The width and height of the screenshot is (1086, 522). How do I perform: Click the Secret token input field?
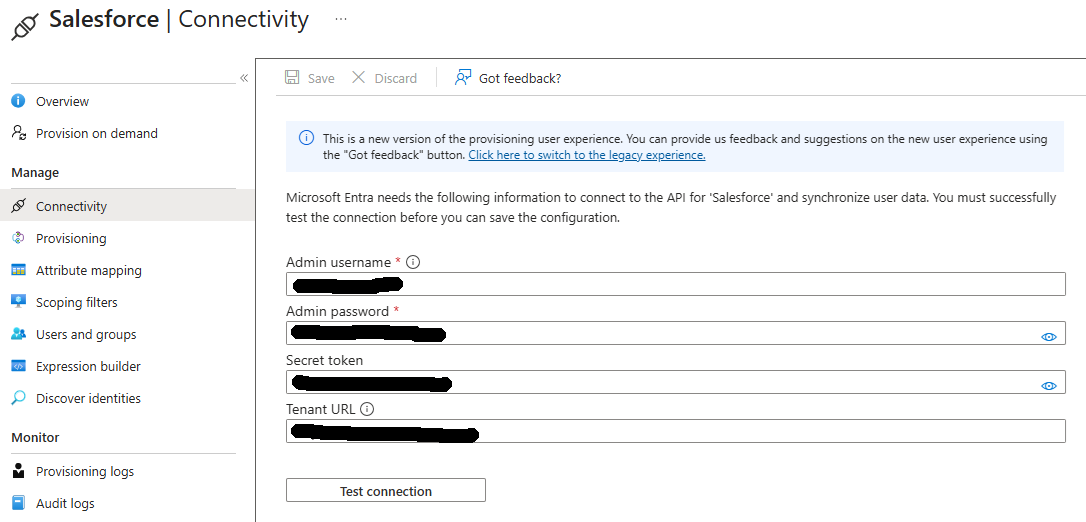coord(675,381)
